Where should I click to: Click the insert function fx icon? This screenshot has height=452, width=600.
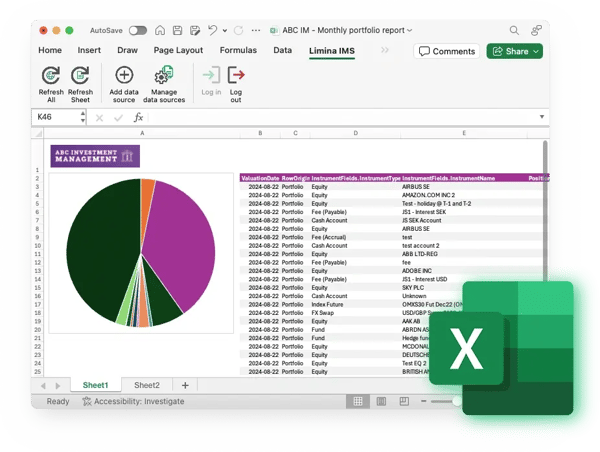(138, 117)
